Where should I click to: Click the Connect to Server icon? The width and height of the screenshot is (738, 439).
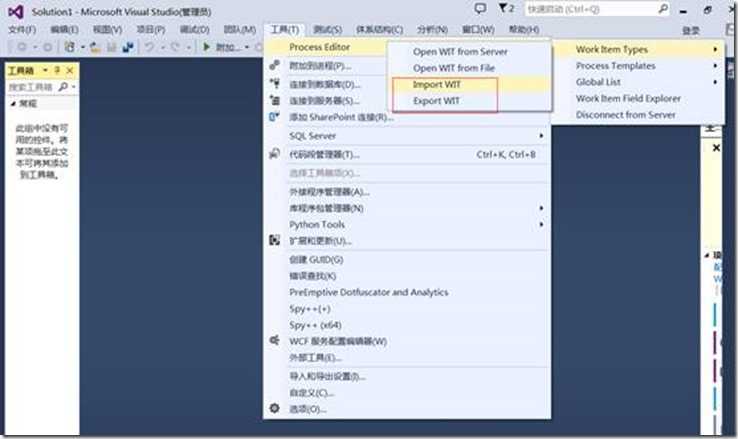coord(274,100)
